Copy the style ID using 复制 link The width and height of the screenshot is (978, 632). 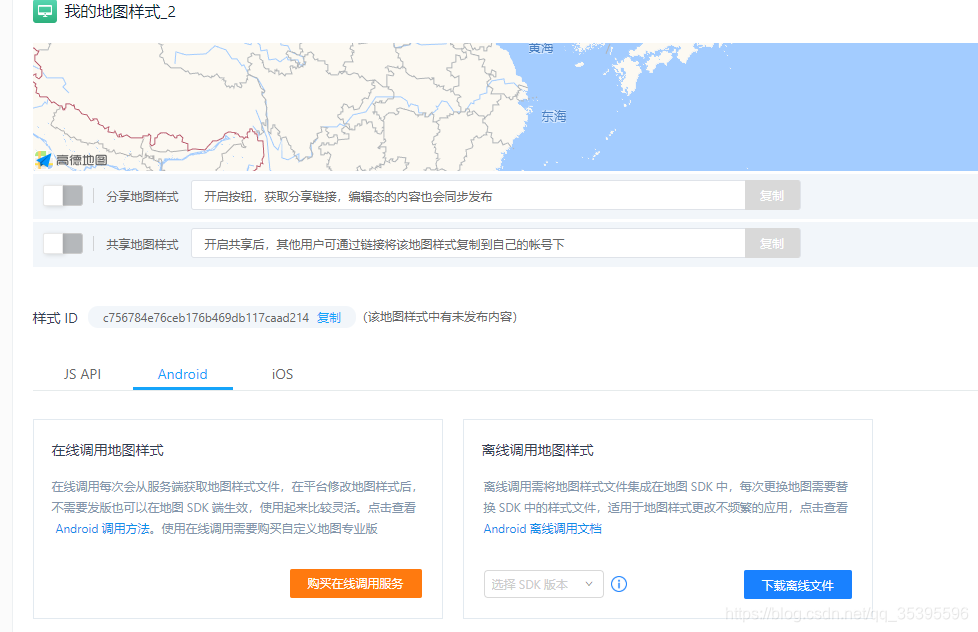pyautogui.click(x=329, y=318)
